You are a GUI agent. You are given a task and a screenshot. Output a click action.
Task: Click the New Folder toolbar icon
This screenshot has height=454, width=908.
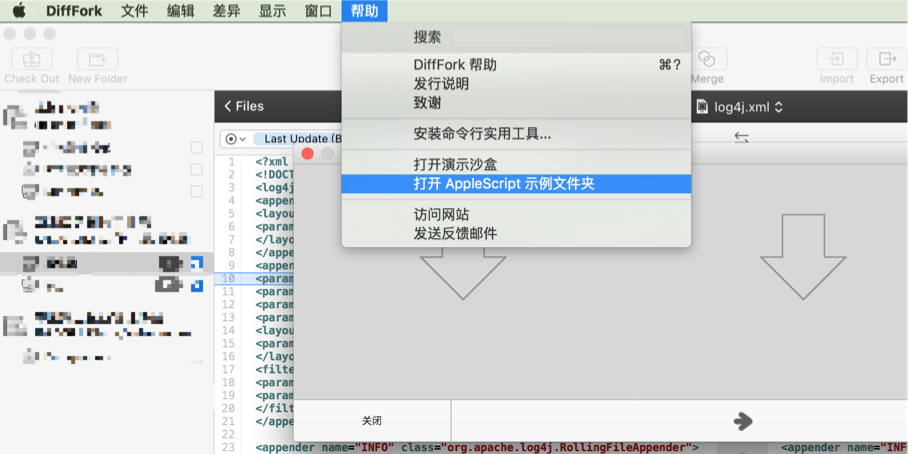tap(97, 59)
